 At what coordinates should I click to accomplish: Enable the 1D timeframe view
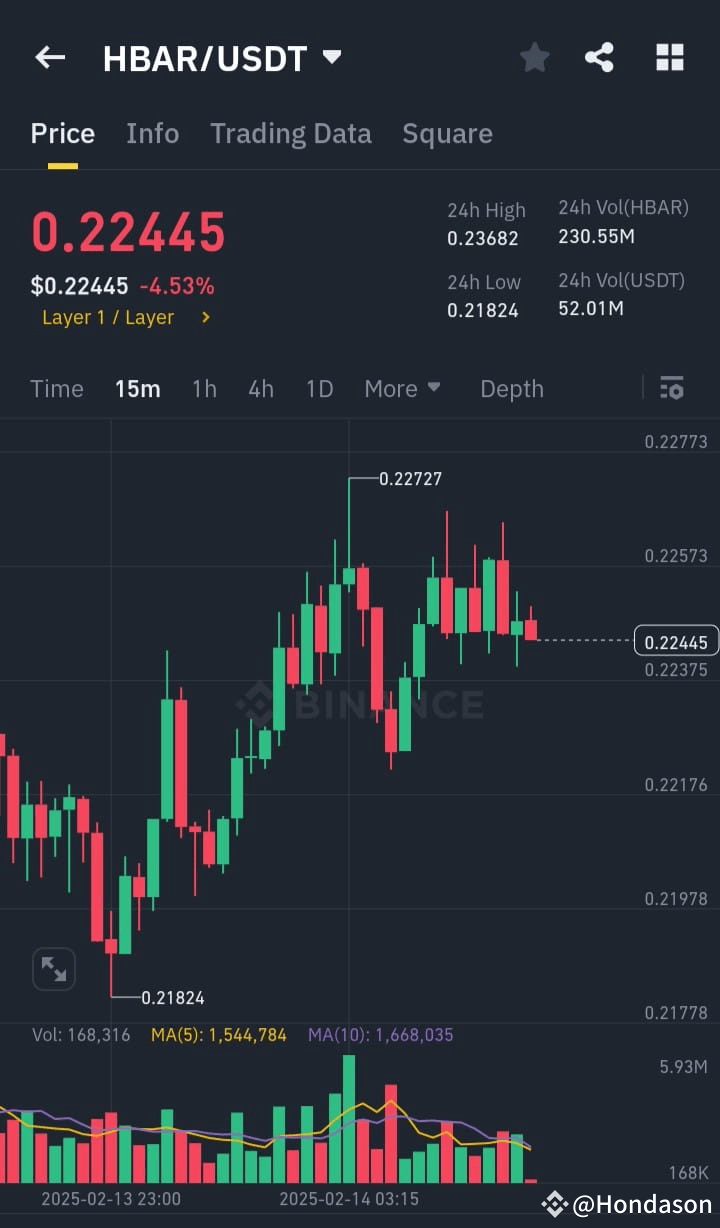[x=319, y=389]
